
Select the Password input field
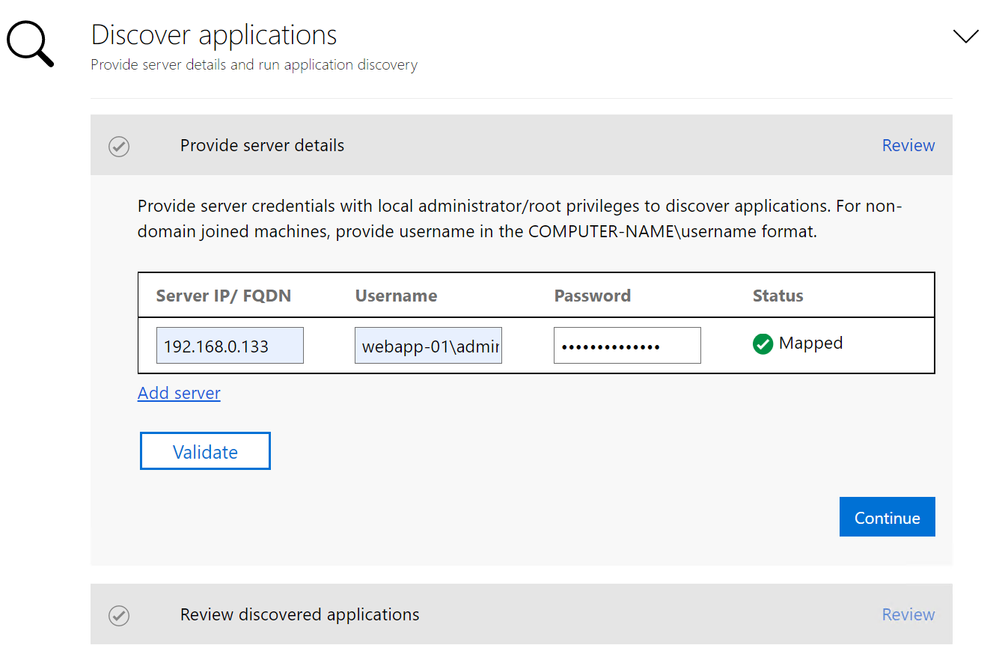click(x=627, y=346)
